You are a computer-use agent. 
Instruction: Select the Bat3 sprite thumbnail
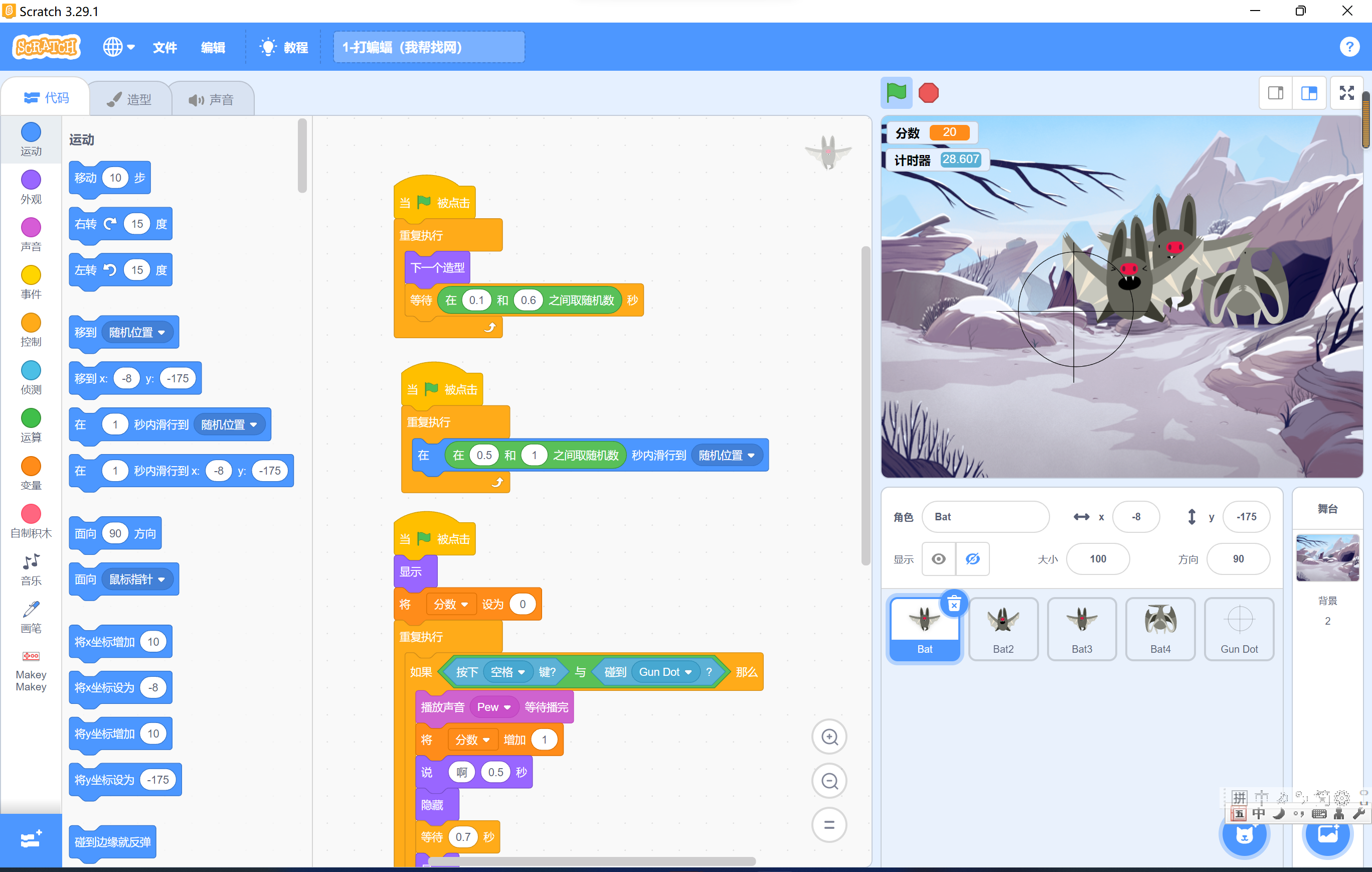[x=1082, y=629]
